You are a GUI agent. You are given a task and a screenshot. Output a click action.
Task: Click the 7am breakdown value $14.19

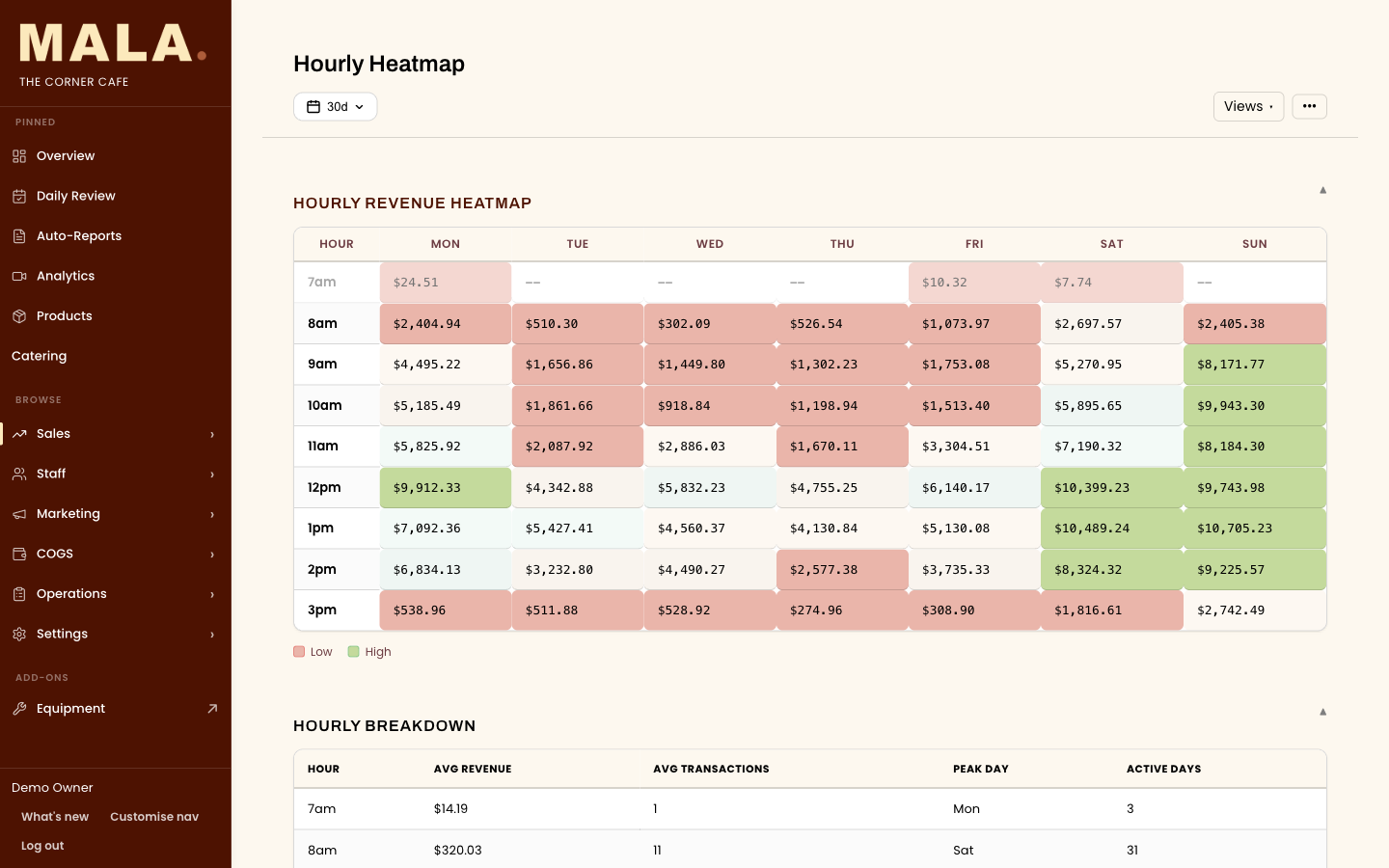click(450, 809)
